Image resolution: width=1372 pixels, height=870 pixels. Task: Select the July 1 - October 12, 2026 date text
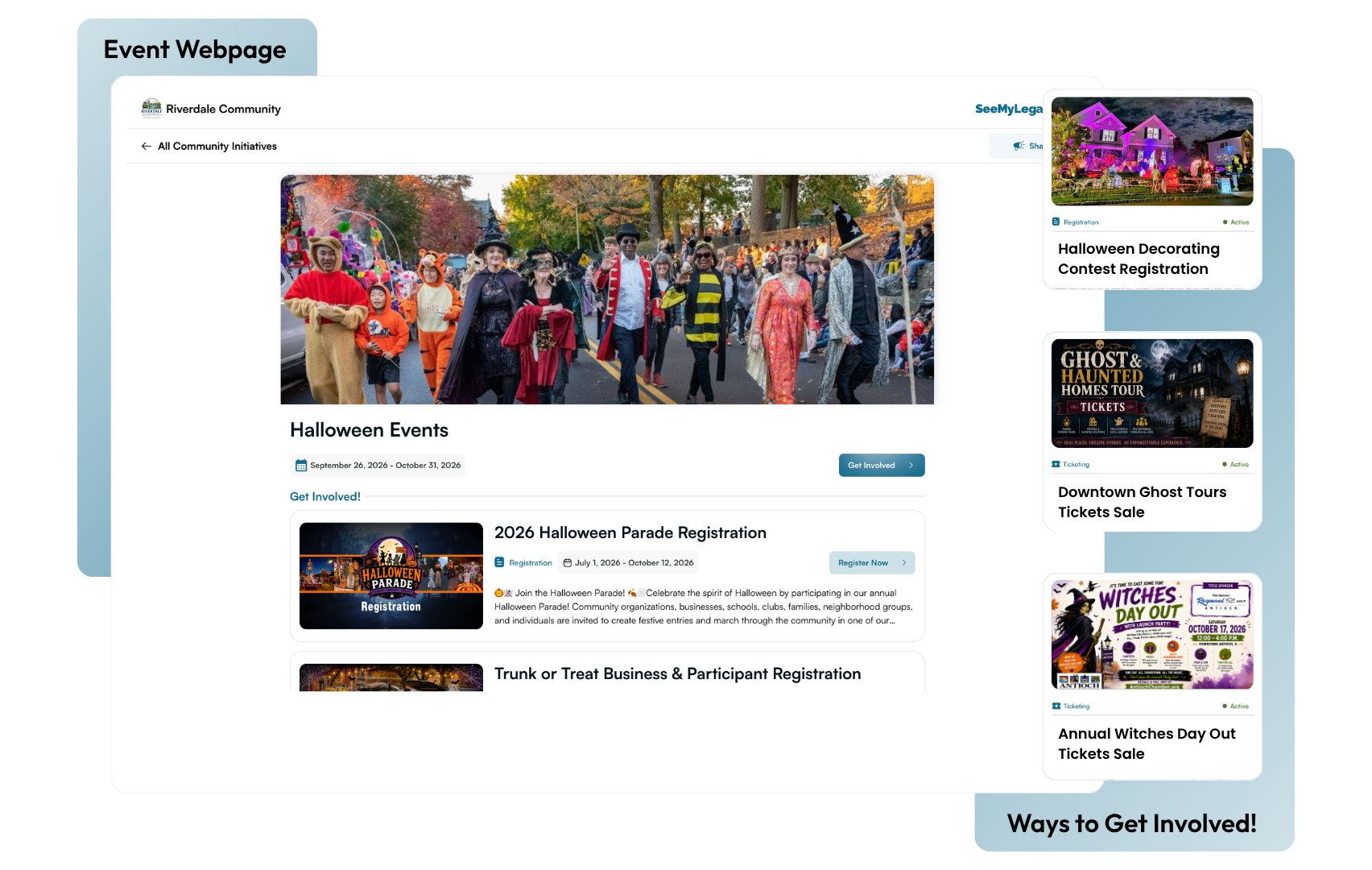pos(634,563)
